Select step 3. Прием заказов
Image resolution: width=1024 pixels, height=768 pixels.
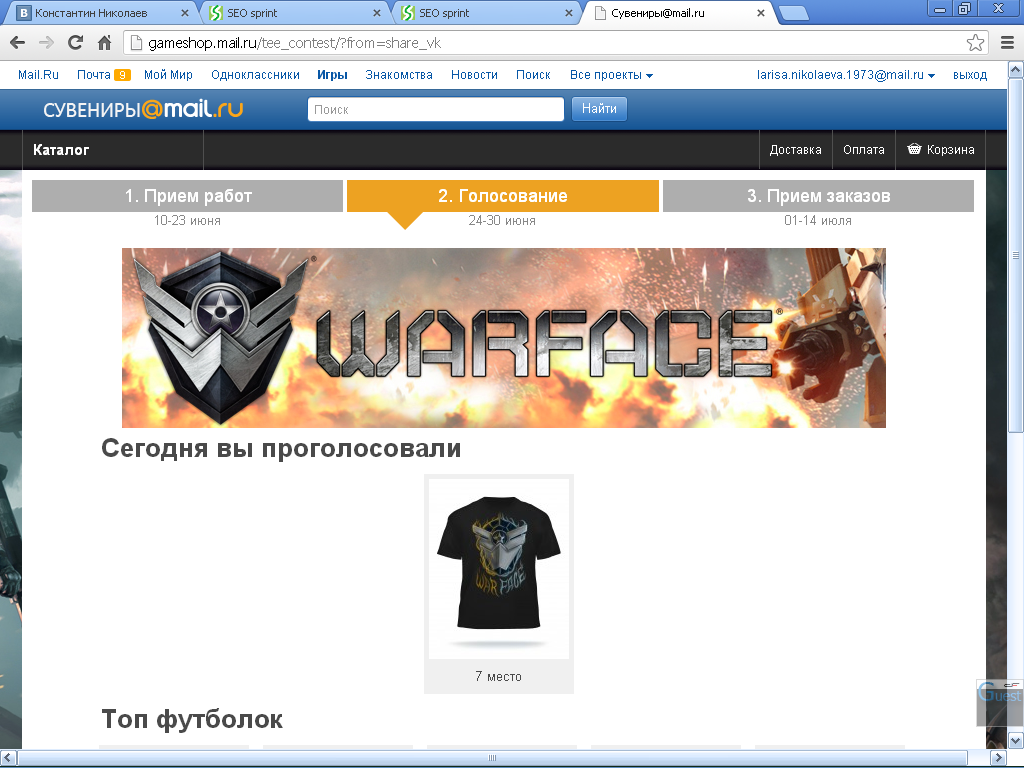[x=818, y=196]
